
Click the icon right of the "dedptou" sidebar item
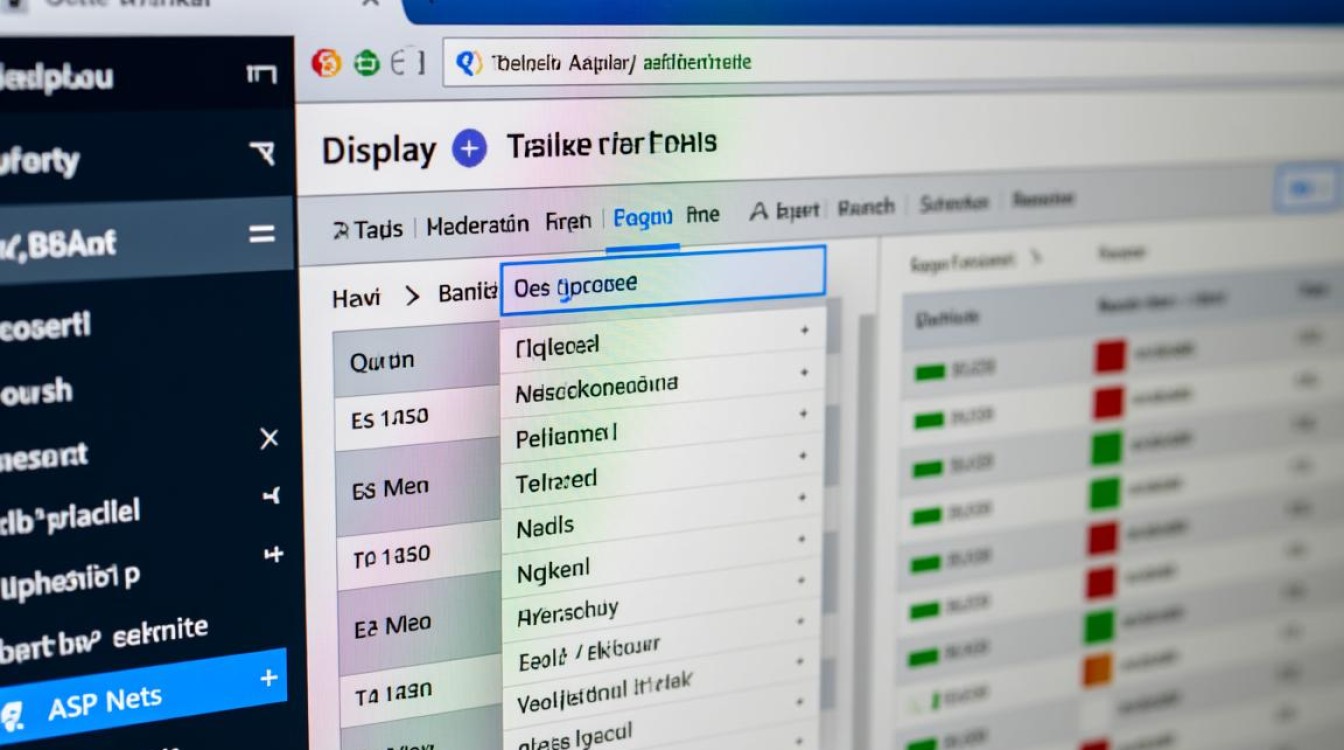click(260, 74)
